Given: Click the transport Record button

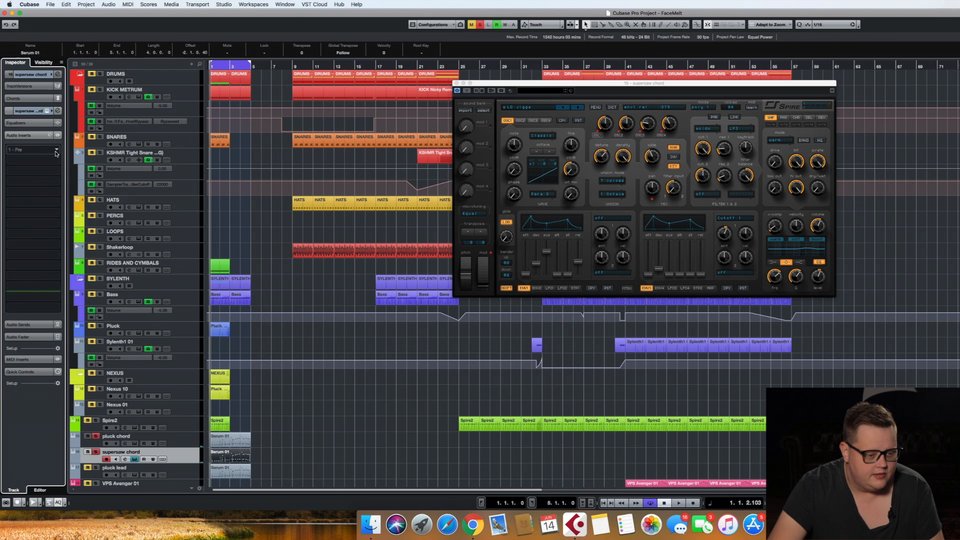Looking at the screenshot, I should pos(693,503).
